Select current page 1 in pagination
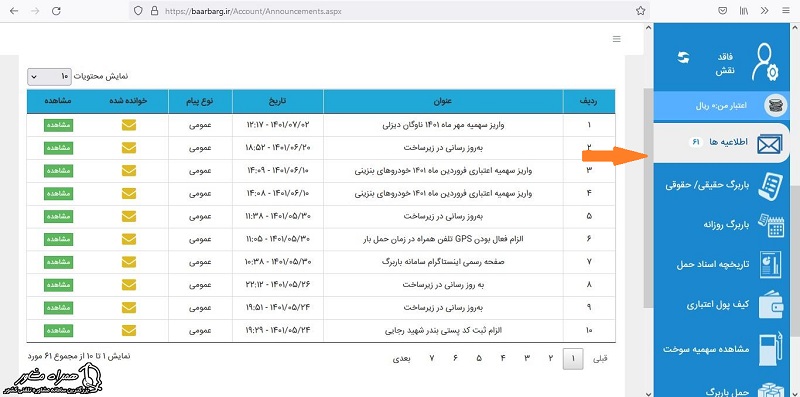Viewport: 800px width, 397px height. click(573, 359)
